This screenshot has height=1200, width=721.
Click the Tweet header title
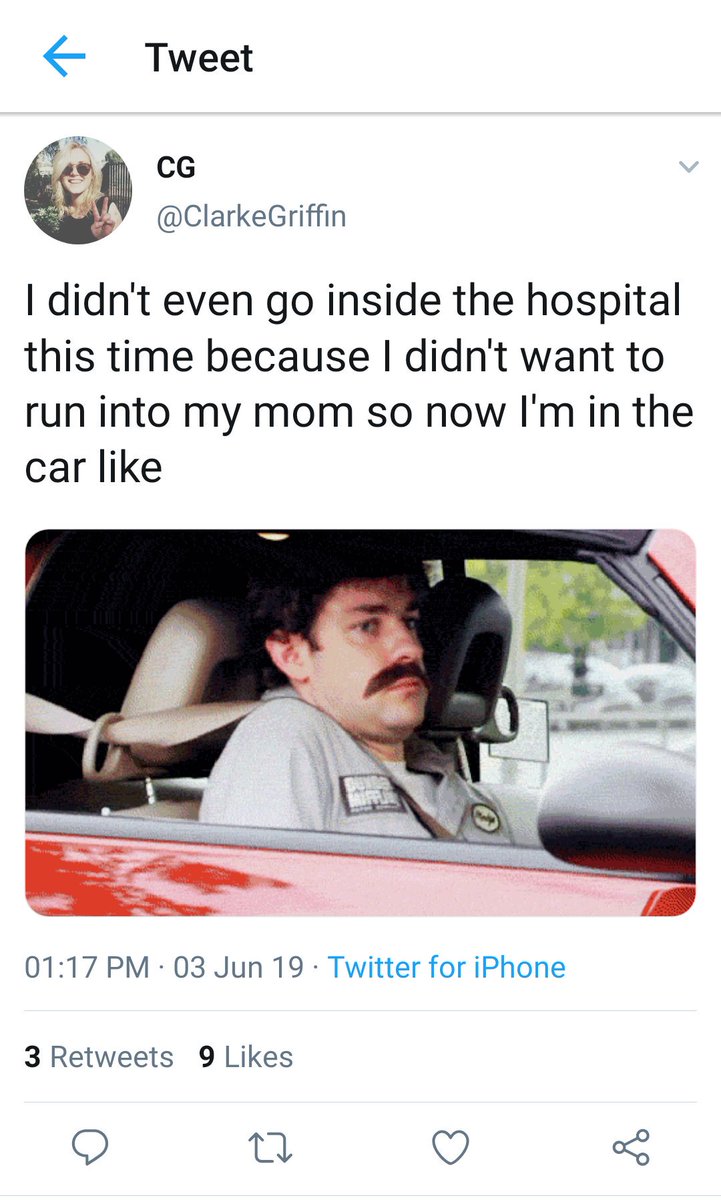coord(199,57)
